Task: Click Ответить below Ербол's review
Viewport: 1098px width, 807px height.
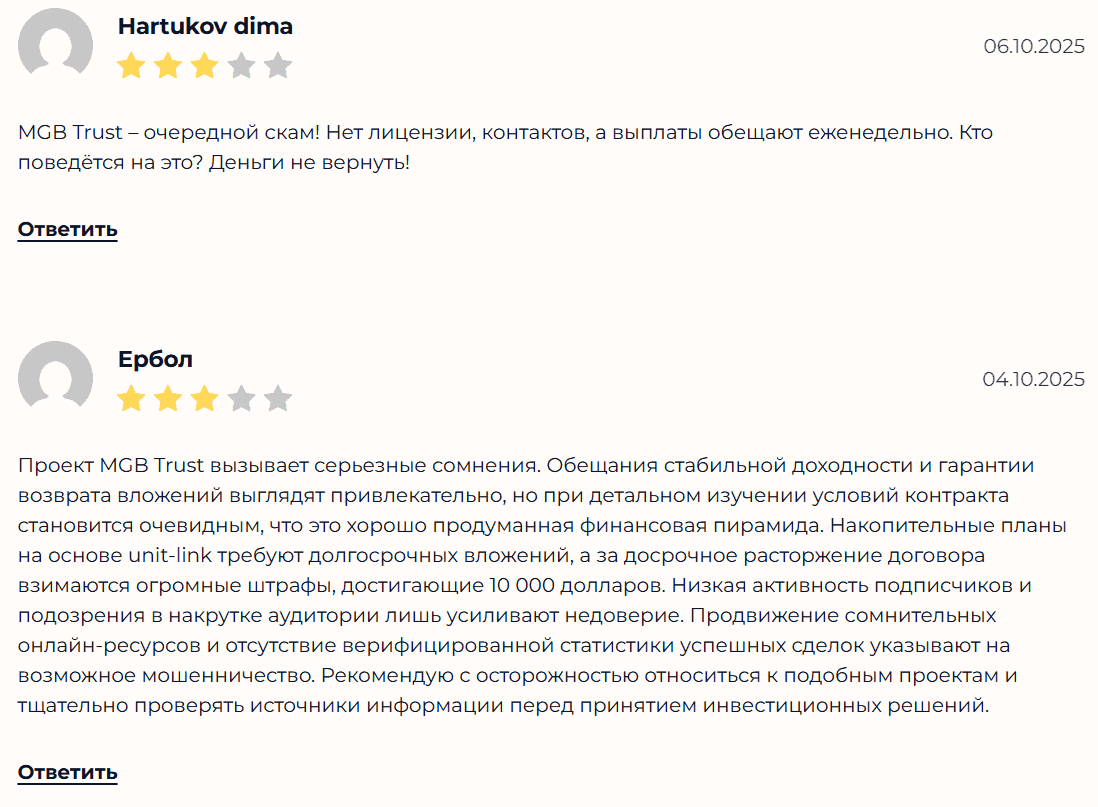Action: click(x=67, y=772)
